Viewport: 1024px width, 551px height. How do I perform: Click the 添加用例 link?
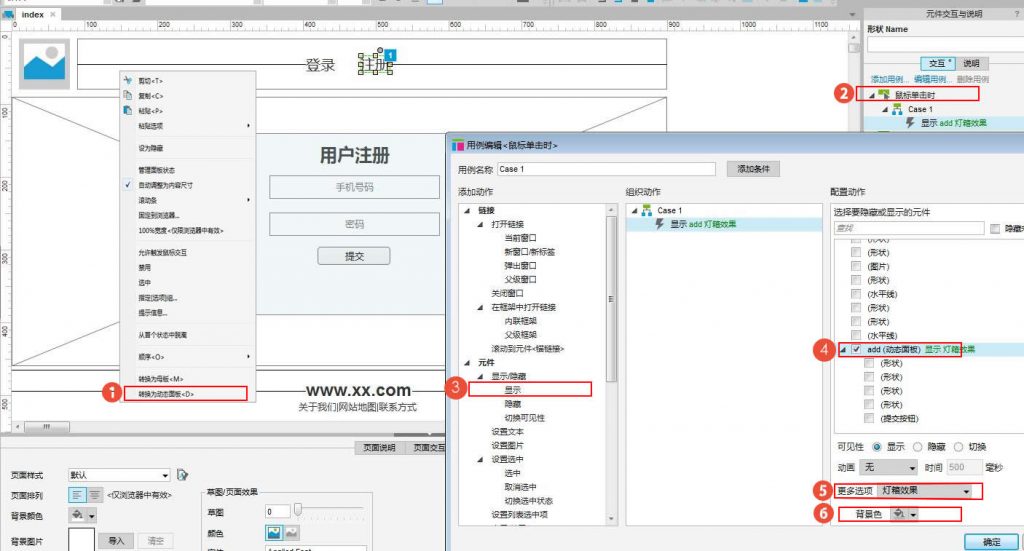click(x=888, y=79)
